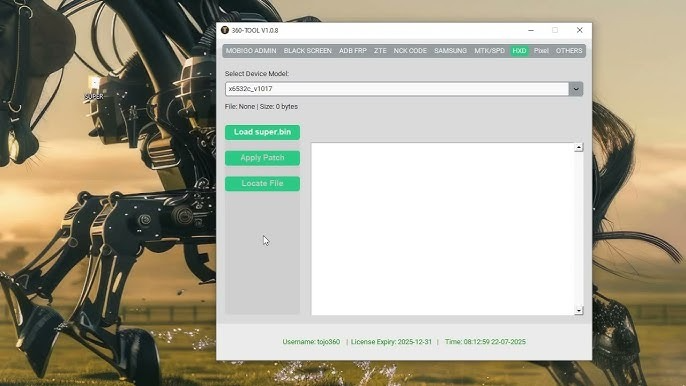This screenshot has width=686, height=386.
Task: Switch to the BLACK SCREEN tab
Action: coord(308,51)
